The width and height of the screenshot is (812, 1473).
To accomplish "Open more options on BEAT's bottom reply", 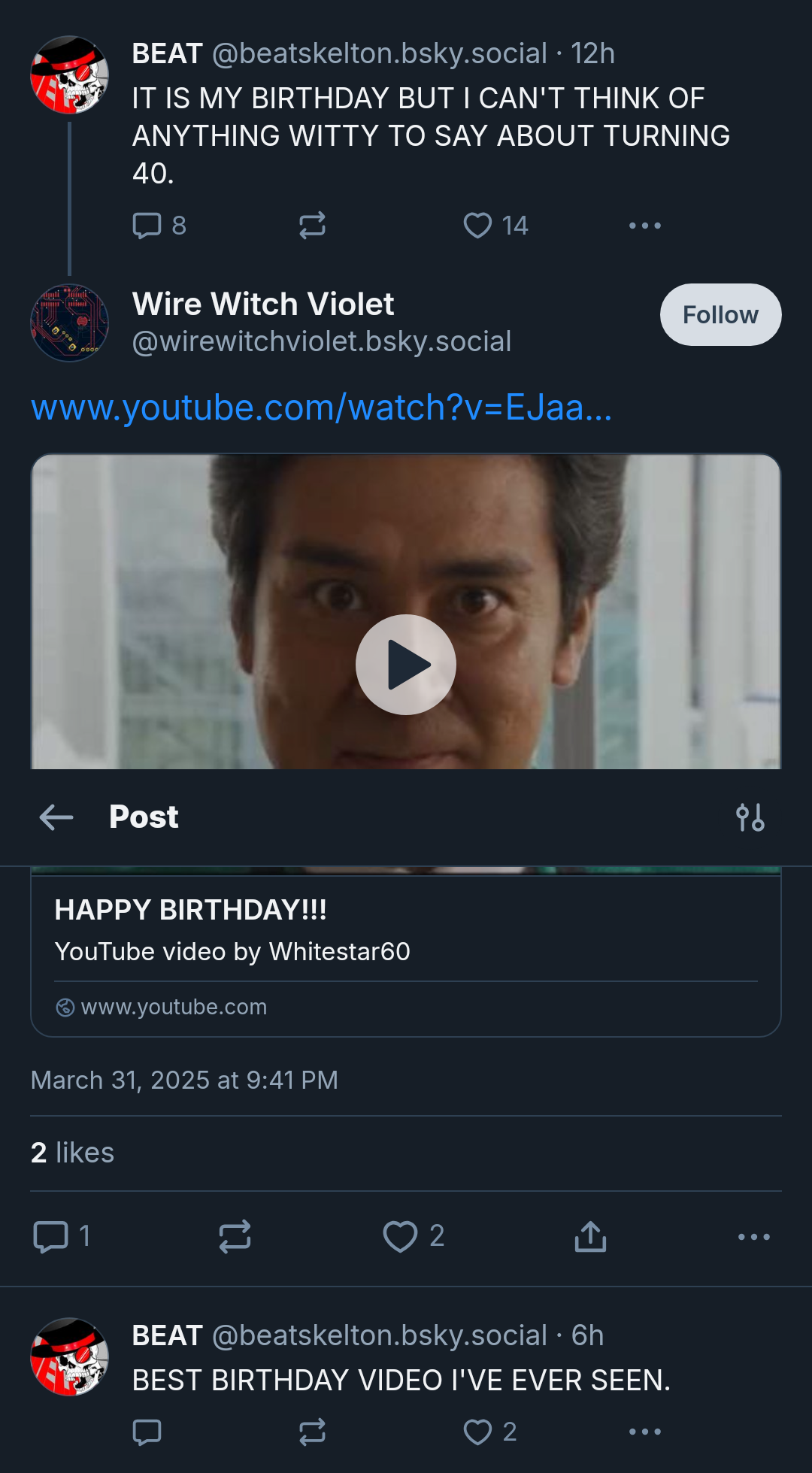I will 645,1432.
